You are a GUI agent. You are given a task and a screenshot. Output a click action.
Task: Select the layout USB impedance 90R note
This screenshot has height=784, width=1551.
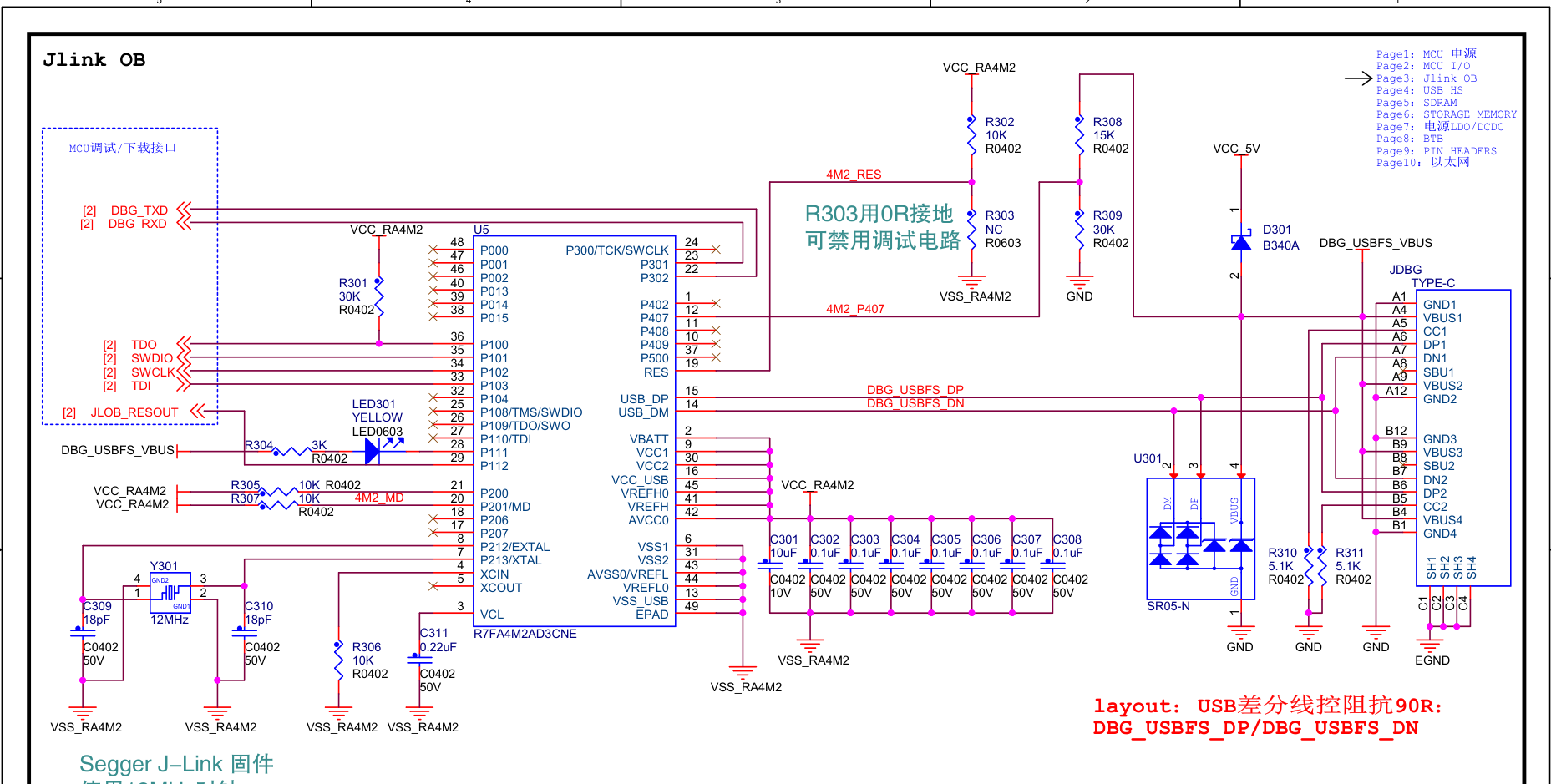pyautogui.click(x=1267, y=716)
